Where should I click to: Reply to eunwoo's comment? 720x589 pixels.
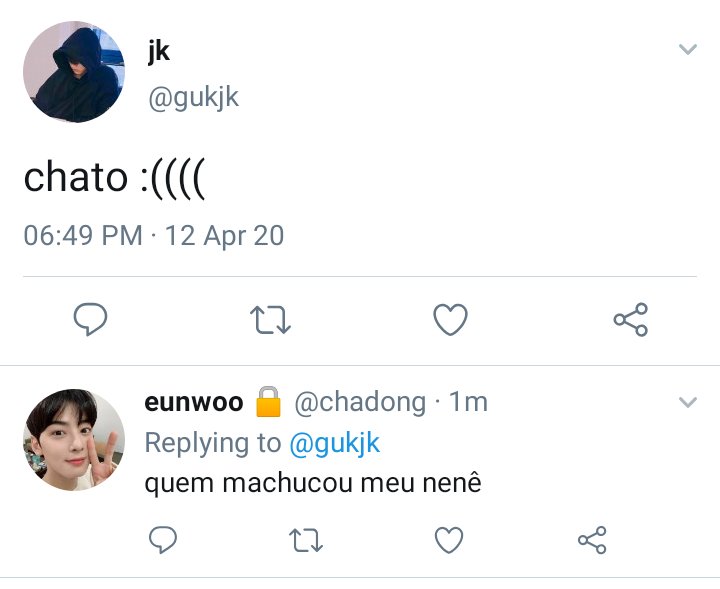tap(163, 539)
